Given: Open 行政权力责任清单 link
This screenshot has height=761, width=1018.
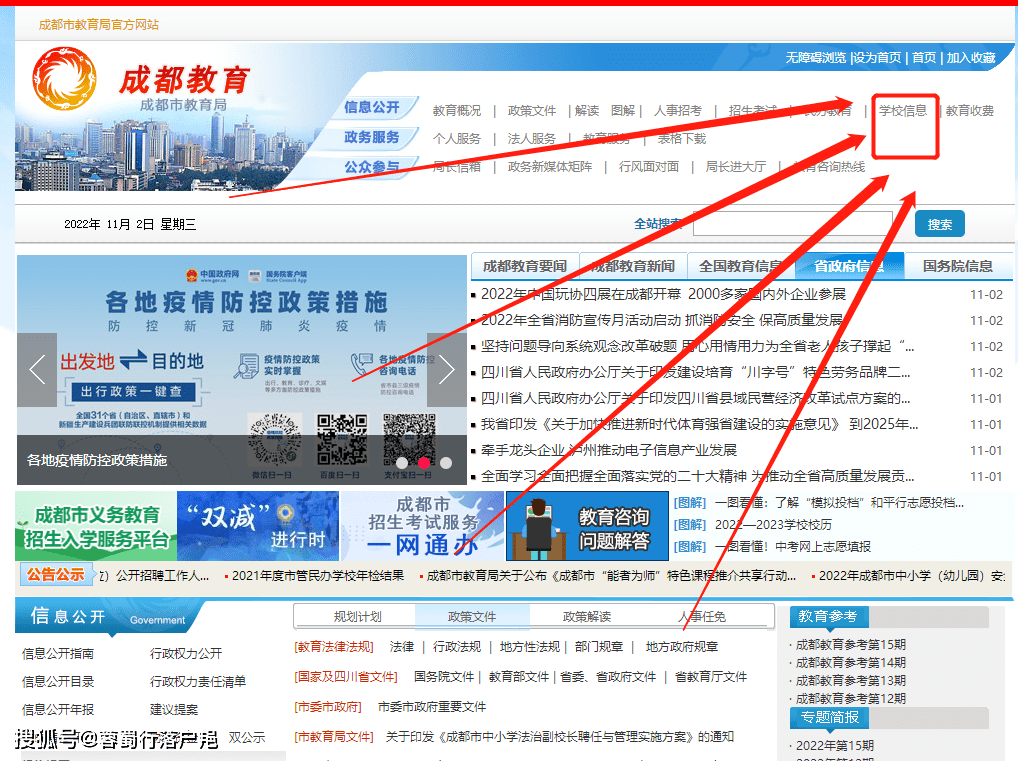Looking at the screenshot, I should [198, 682].
